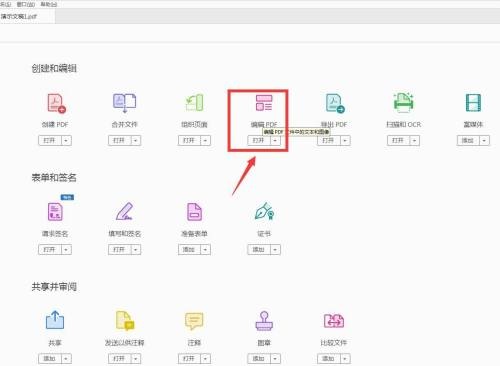This screenshot has height=366, width=500.
Task: Click the 打开 button under 注释
Action: (190, 358)
